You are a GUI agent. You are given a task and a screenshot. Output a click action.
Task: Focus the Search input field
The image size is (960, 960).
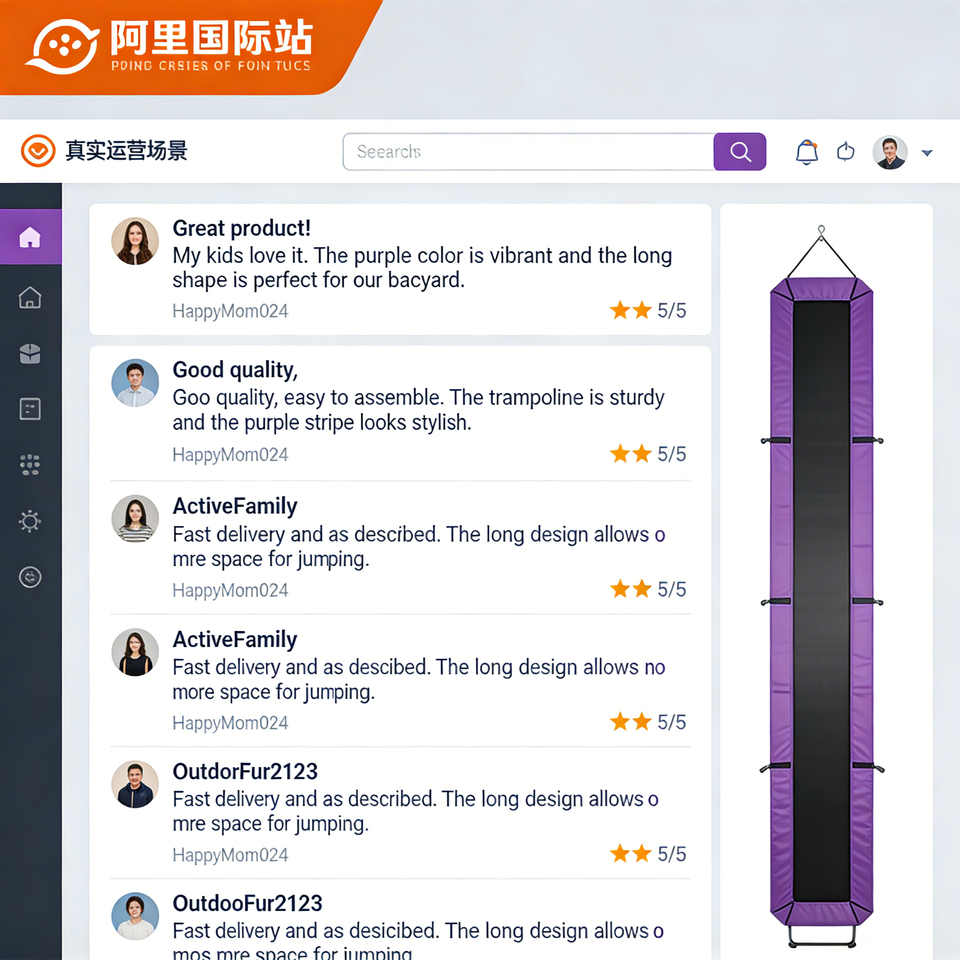(528, 151)
